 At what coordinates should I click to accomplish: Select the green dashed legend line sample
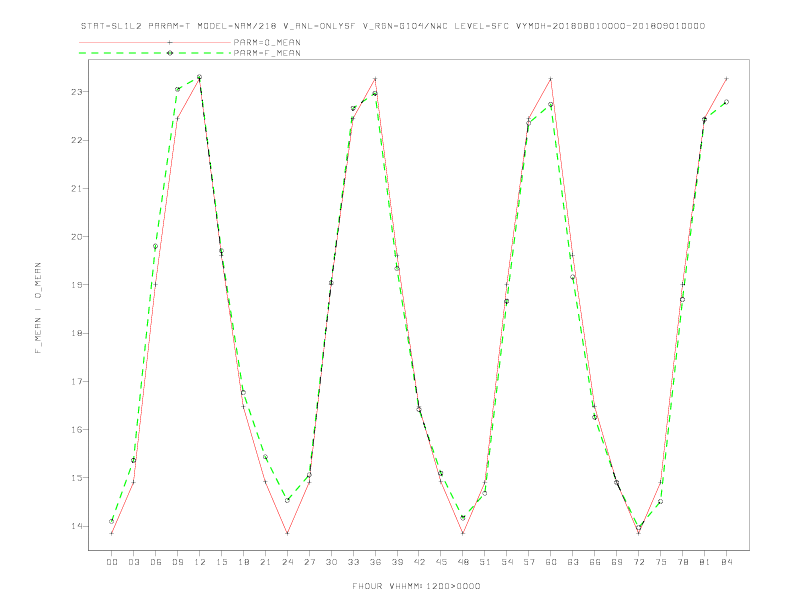coord(155,53)
